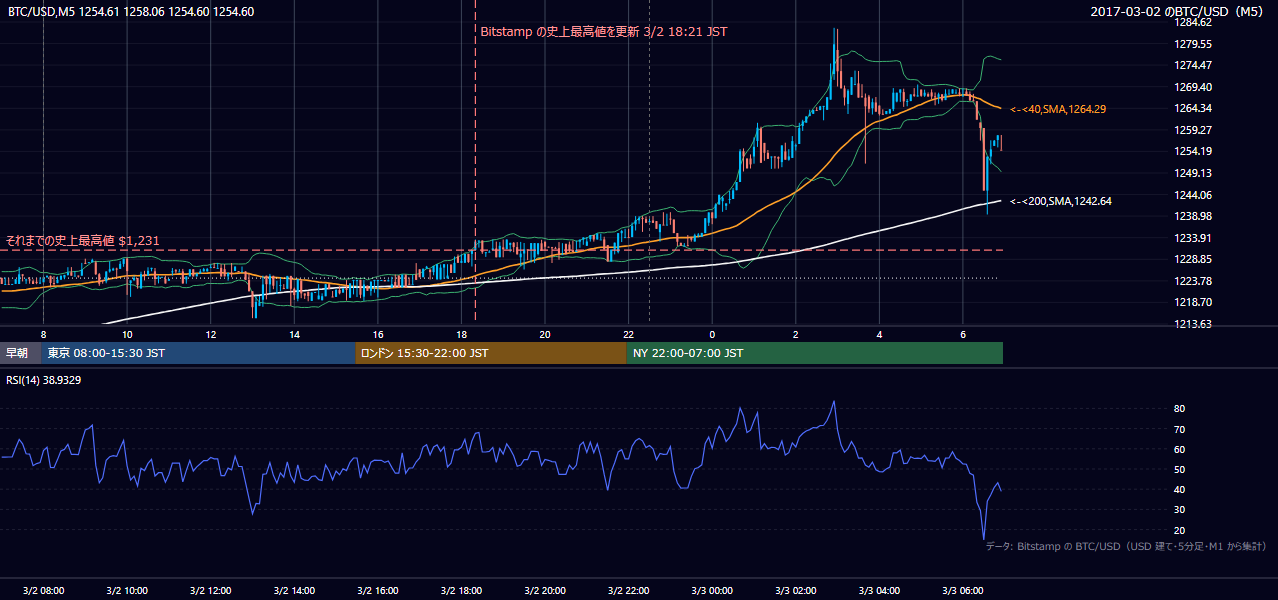Click the hour 18 tick on price chart
The image size is (1278, 600).
tap(462, 334)
